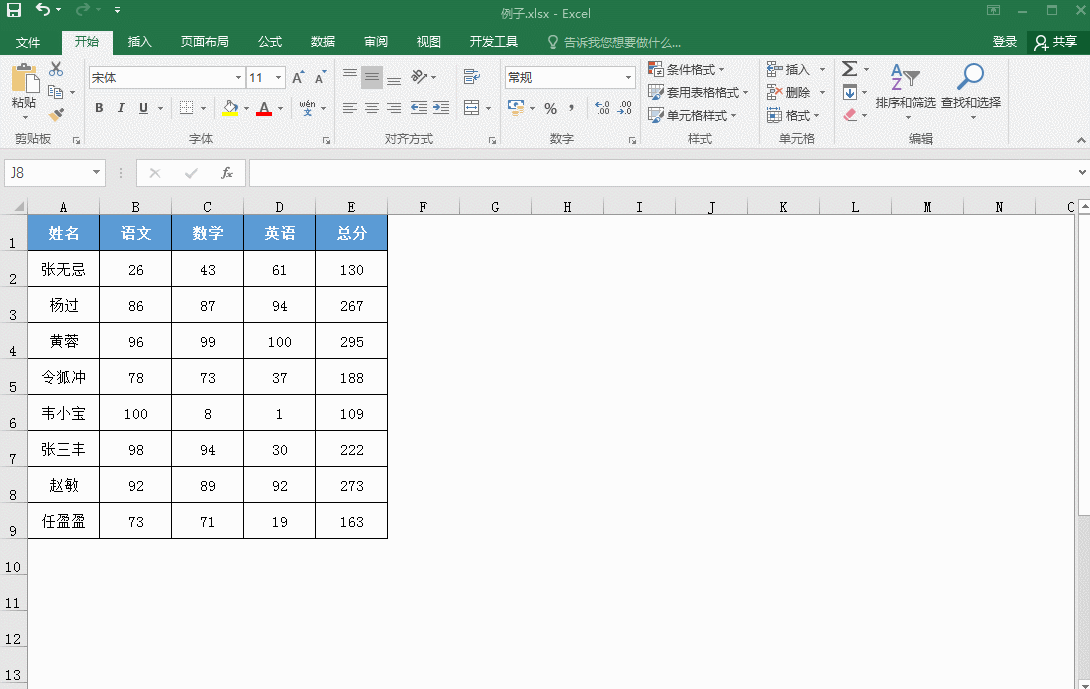Click the Undo arrow icon
The height and width of the screenshot is (689, 1090).
(43, 10)
